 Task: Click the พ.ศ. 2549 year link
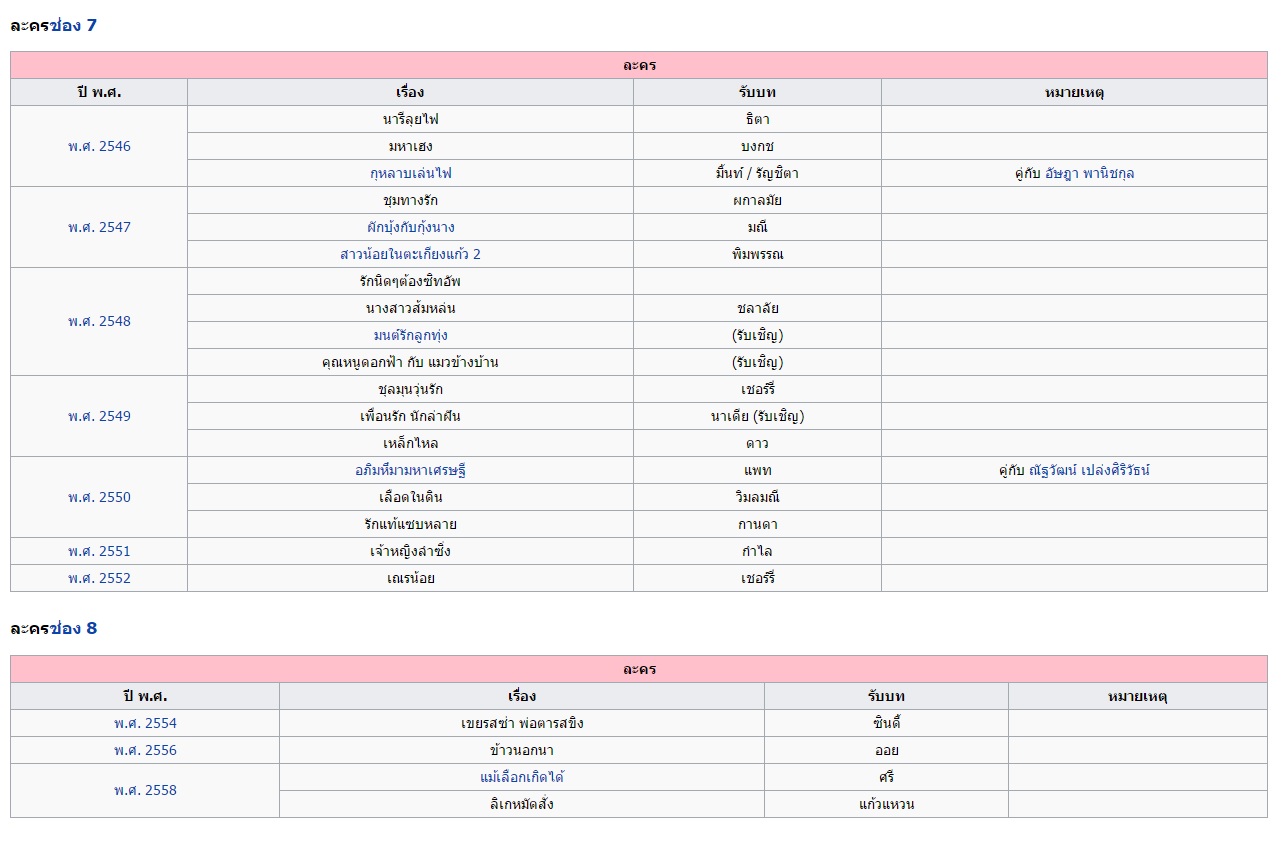pyautogui.click(x=99, y=416)
